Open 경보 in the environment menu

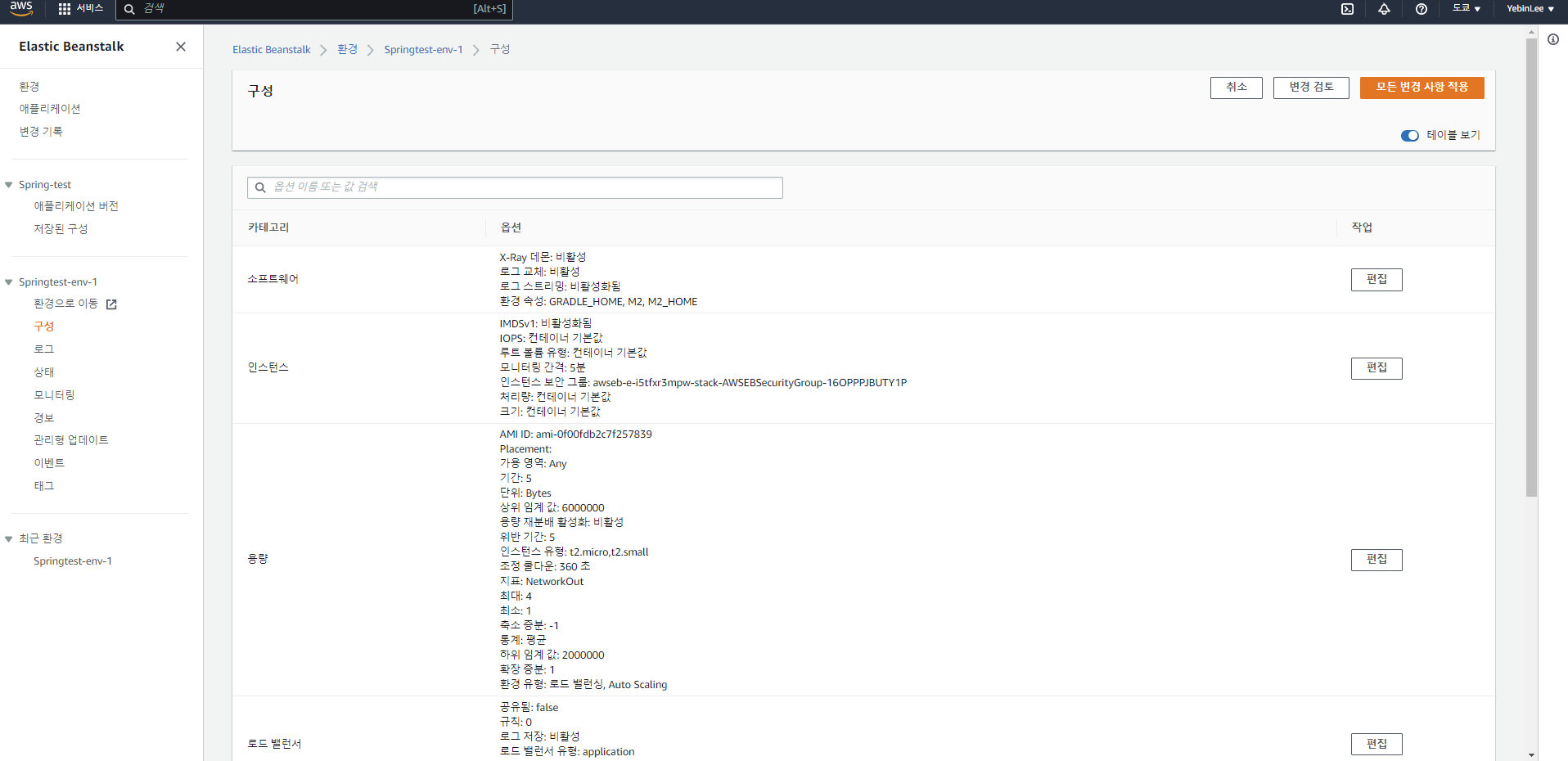pos(44,418)
